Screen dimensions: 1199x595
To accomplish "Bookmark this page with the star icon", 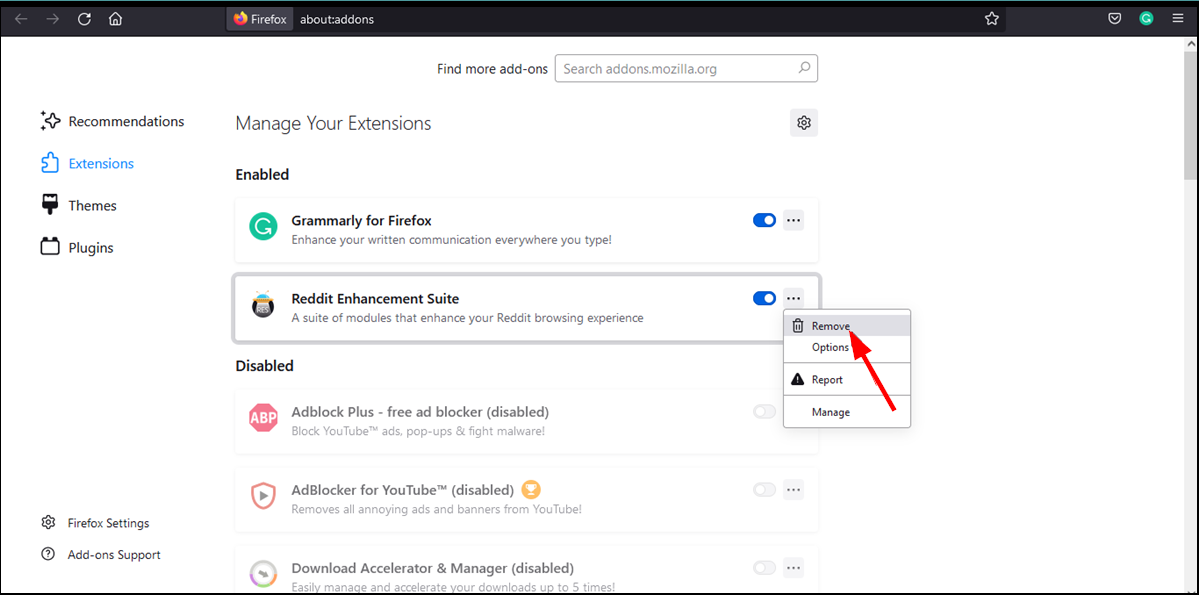I will click(992, 19).
